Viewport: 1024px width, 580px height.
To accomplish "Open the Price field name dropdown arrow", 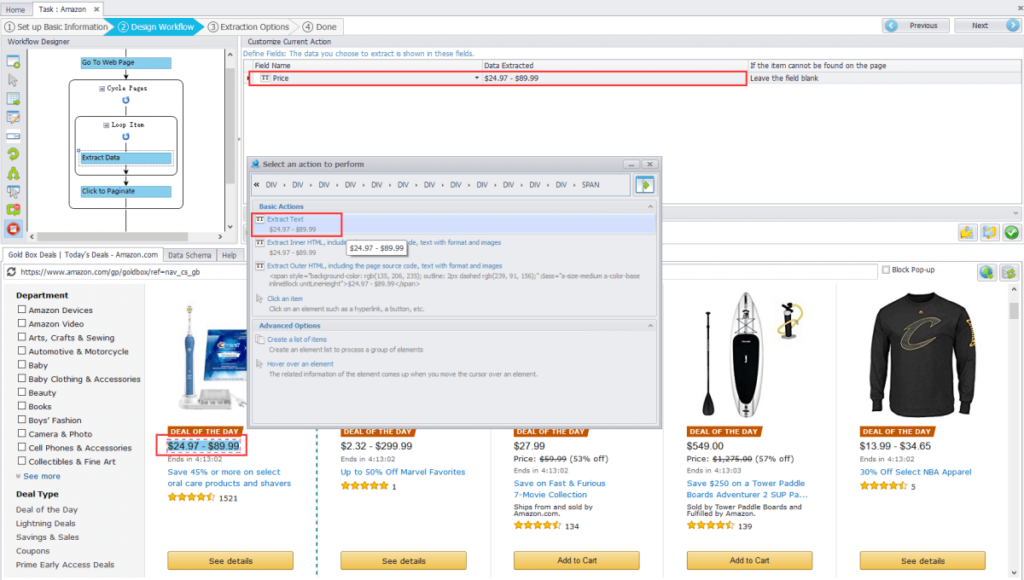I will click(477, 78).
